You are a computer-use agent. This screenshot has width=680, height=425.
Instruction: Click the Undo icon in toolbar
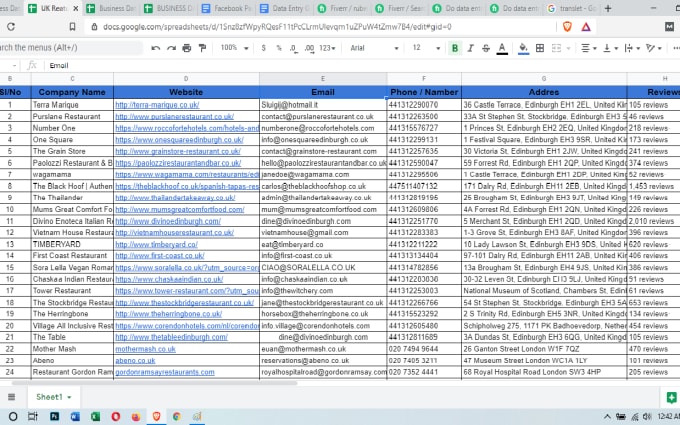click(x=156, y=48)
